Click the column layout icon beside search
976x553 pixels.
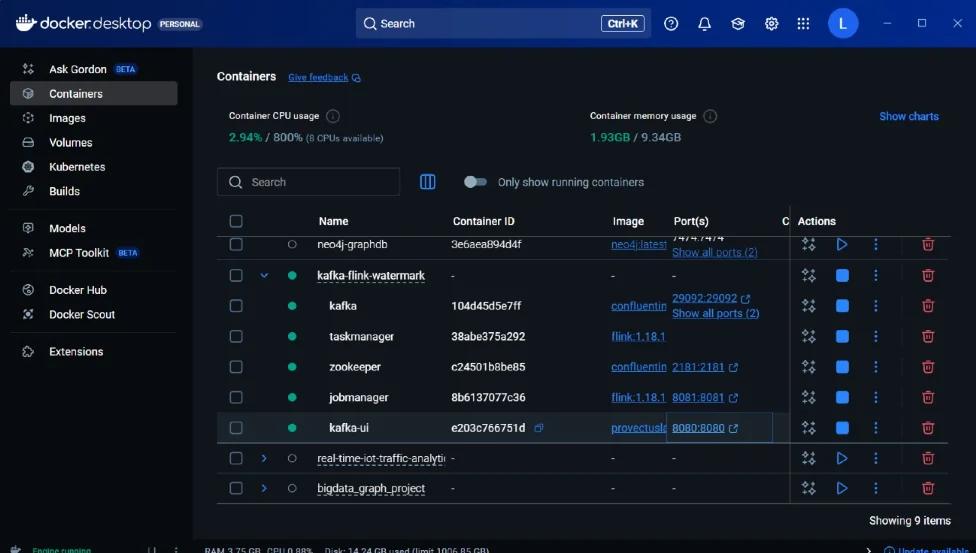[x=428, y=182]
